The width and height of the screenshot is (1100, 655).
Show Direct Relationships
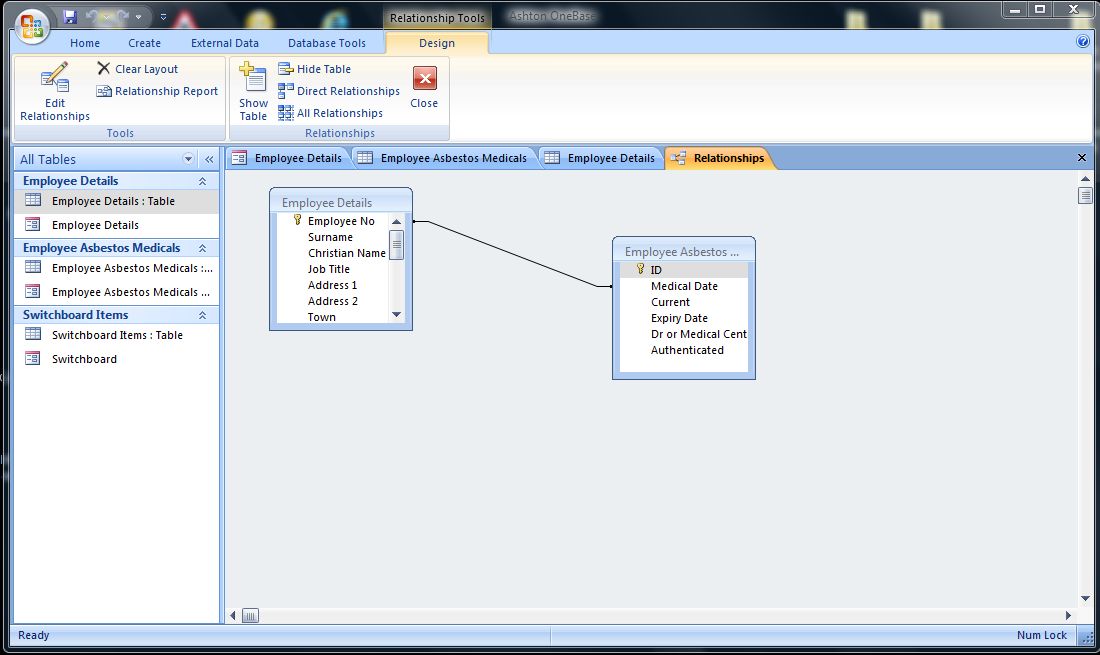(339, 91)
